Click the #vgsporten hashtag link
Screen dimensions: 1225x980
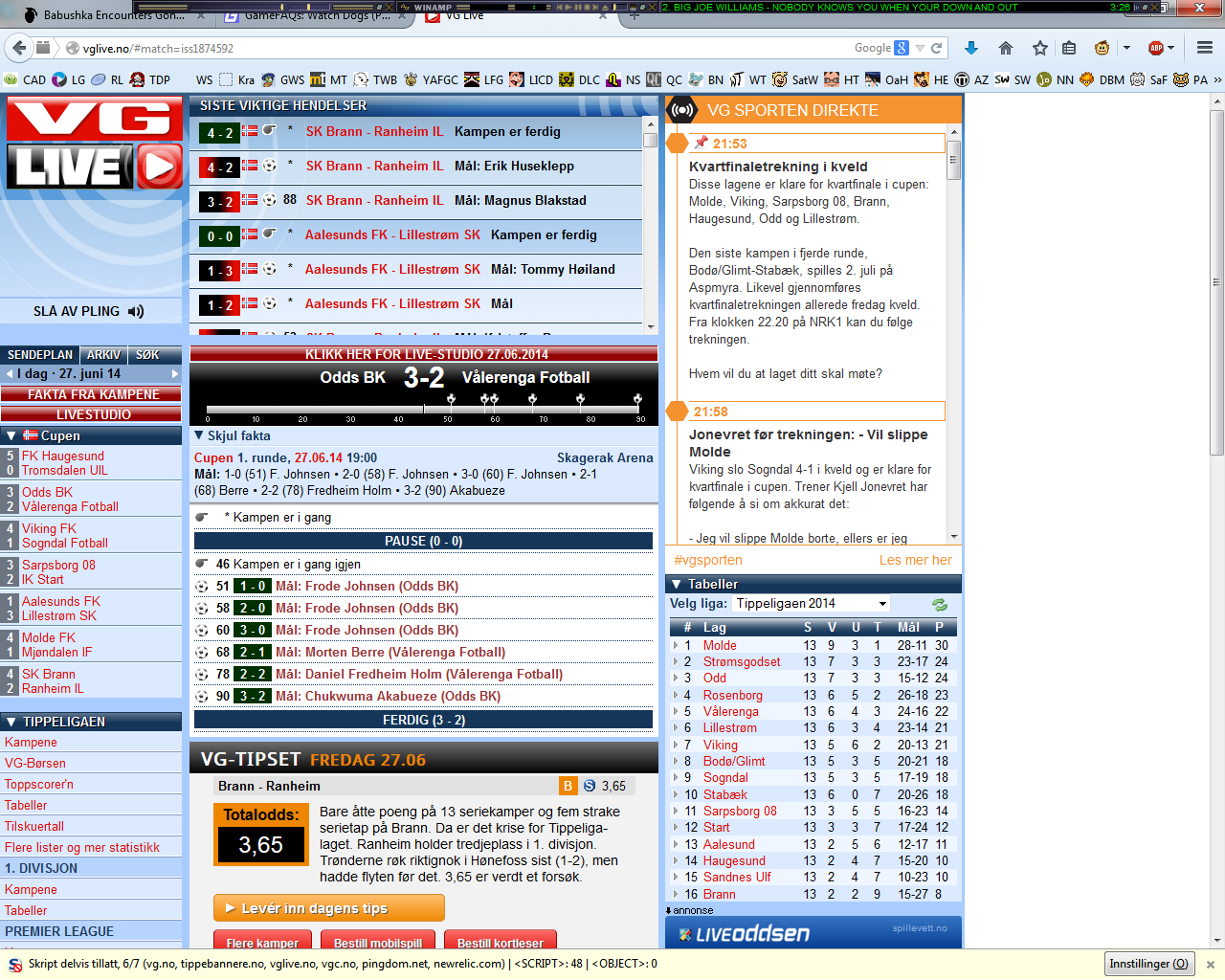pyautogui.click(x=708, y=560)
